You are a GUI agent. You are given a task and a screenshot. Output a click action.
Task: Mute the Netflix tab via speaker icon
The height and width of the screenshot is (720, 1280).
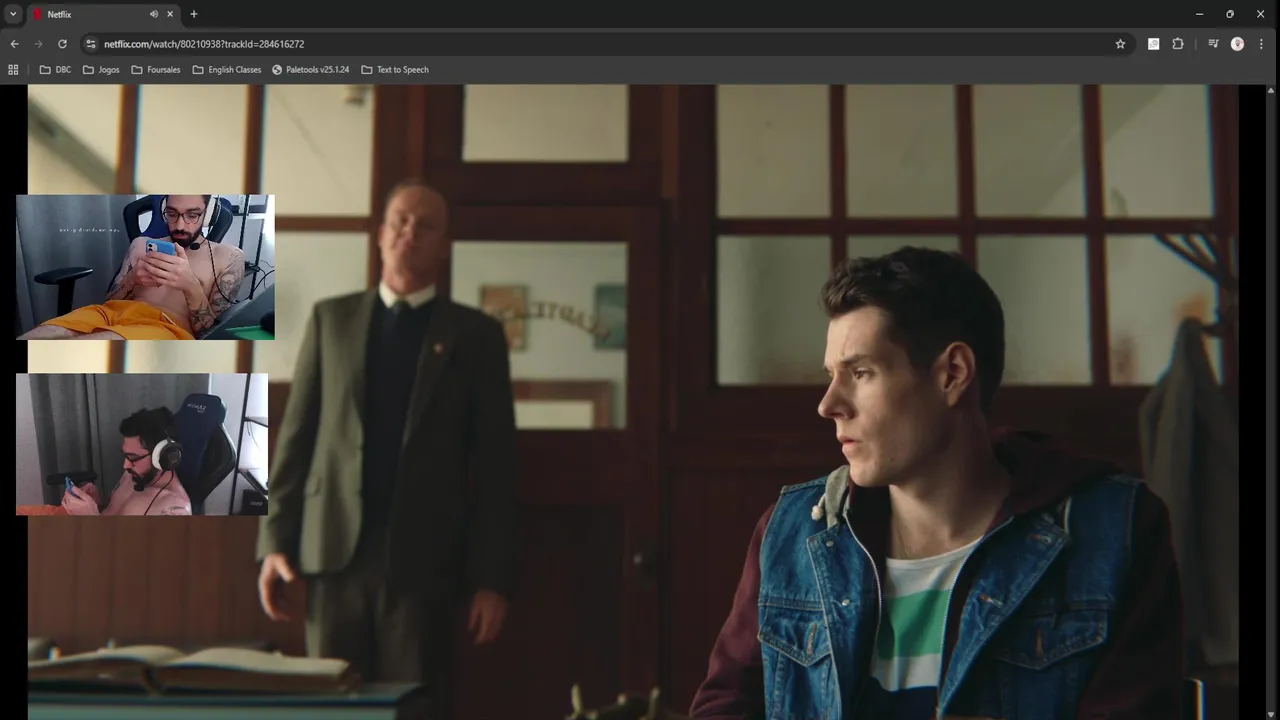(x=154, y=14)
